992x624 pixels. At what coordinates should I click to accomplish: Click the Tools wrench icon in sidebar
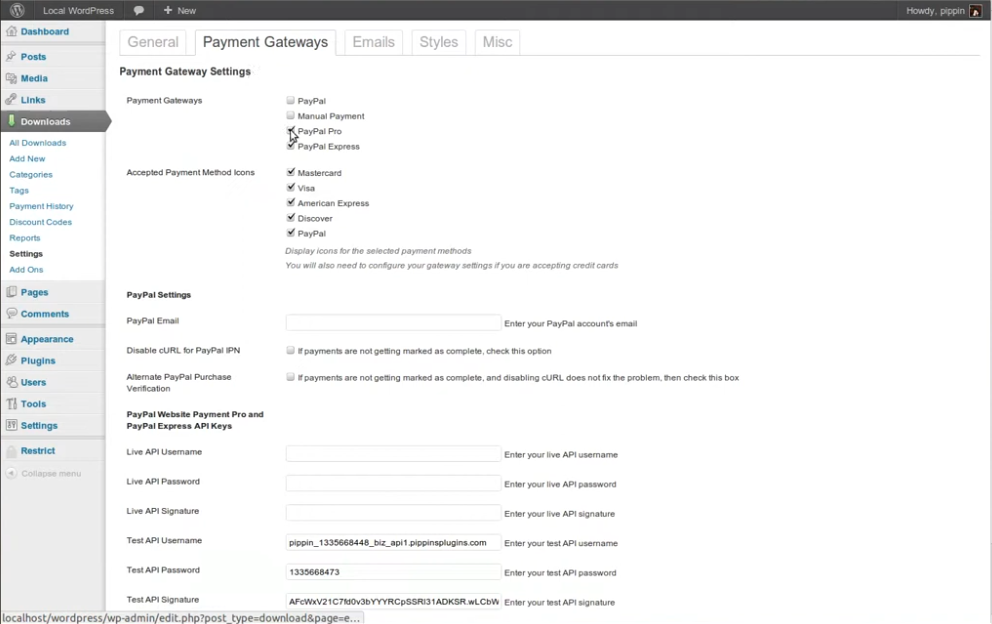12,404
